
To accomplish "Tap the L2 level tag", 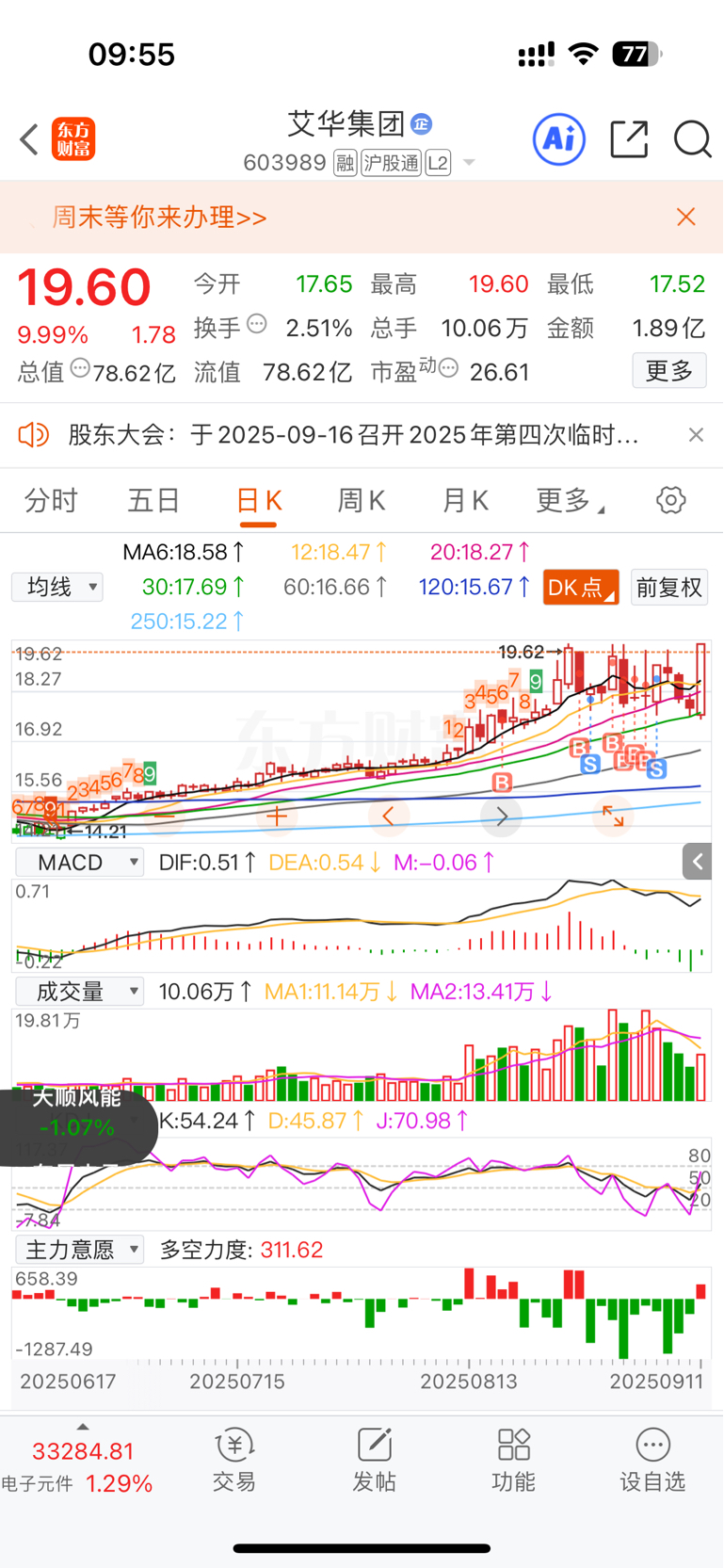I will click(x=438, y=163).
